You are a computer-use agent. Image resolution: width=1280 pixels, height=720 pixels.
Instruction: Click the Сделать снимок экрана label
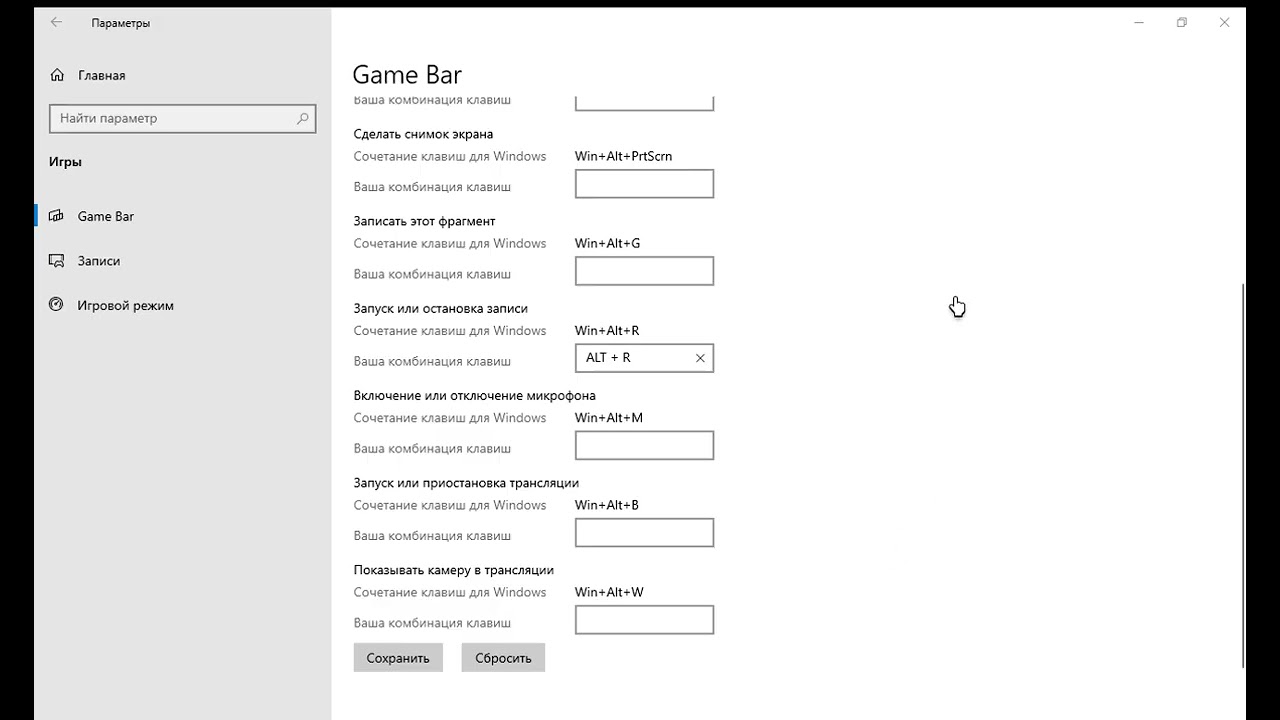(x=423, y=134)
